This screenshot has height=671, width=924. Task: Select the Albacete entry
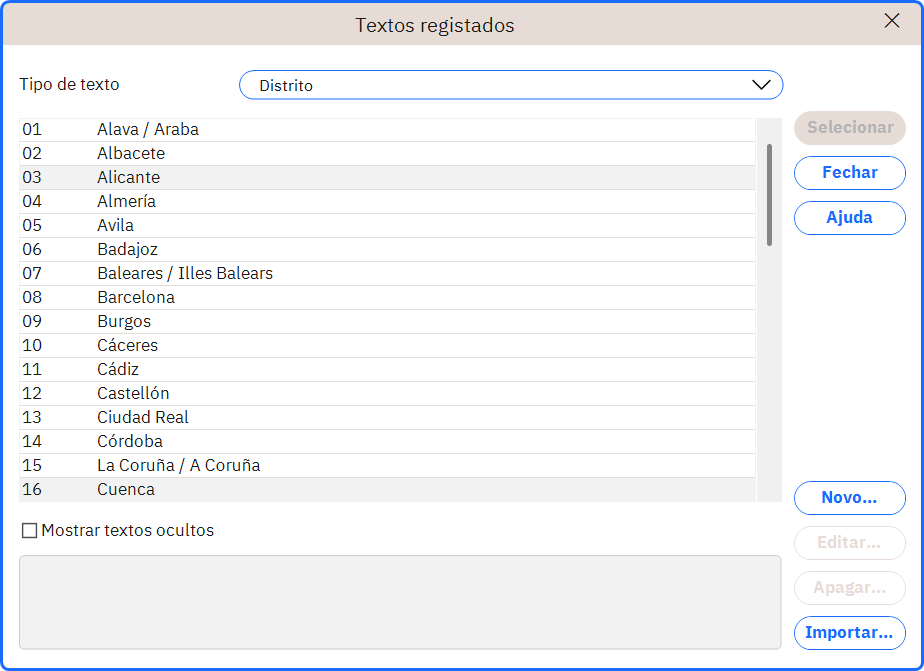pos(387,154)
